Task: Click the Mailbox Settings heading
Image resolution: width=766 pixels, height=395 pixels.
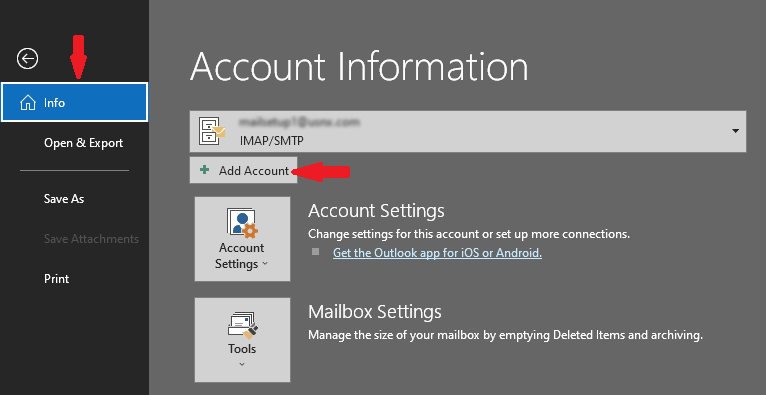Action: (375, 312)
